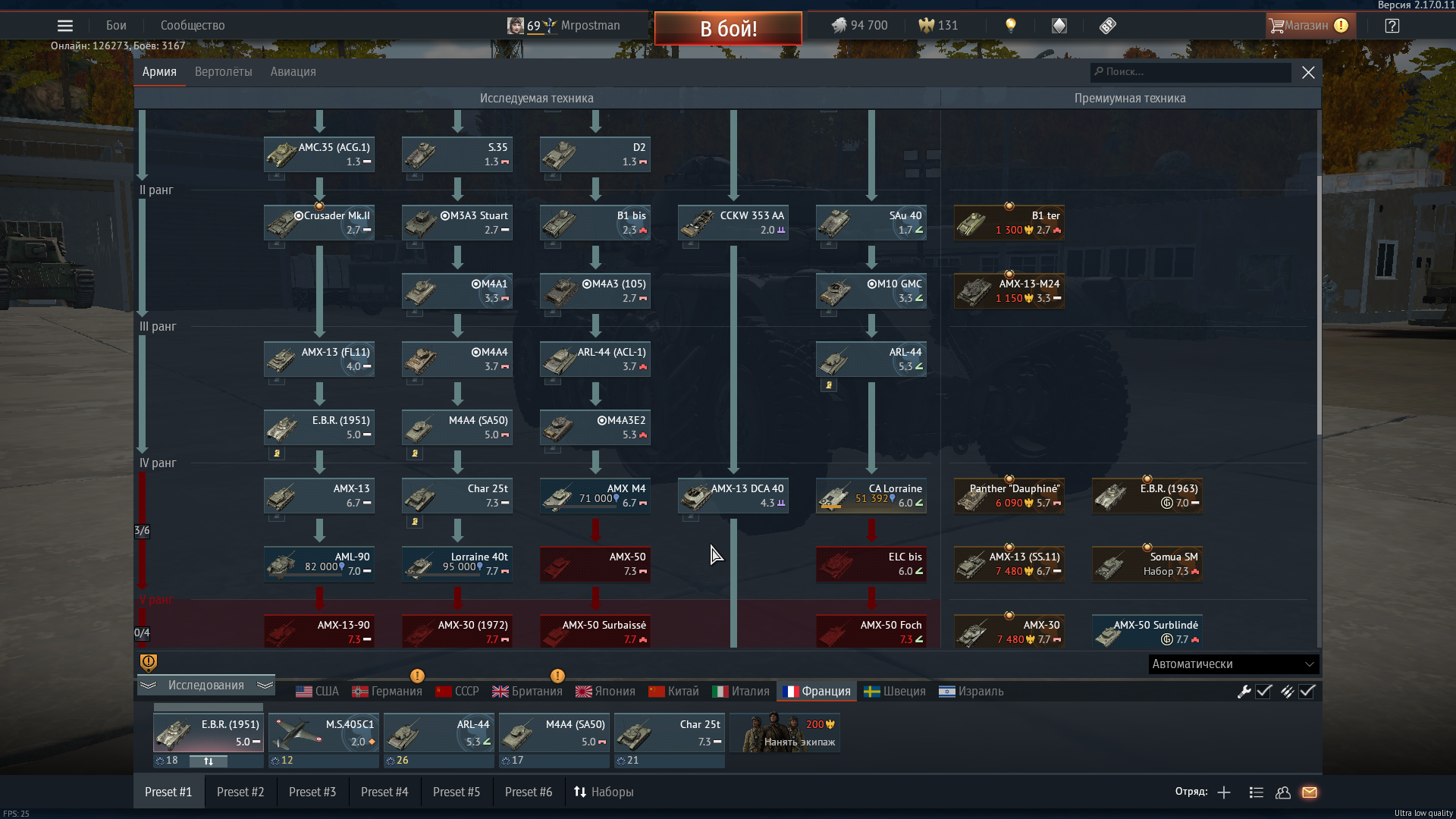The image size is (1456, 819).
Task: Select the Lorraine 40t vehicle card
Action: point(457,564)
